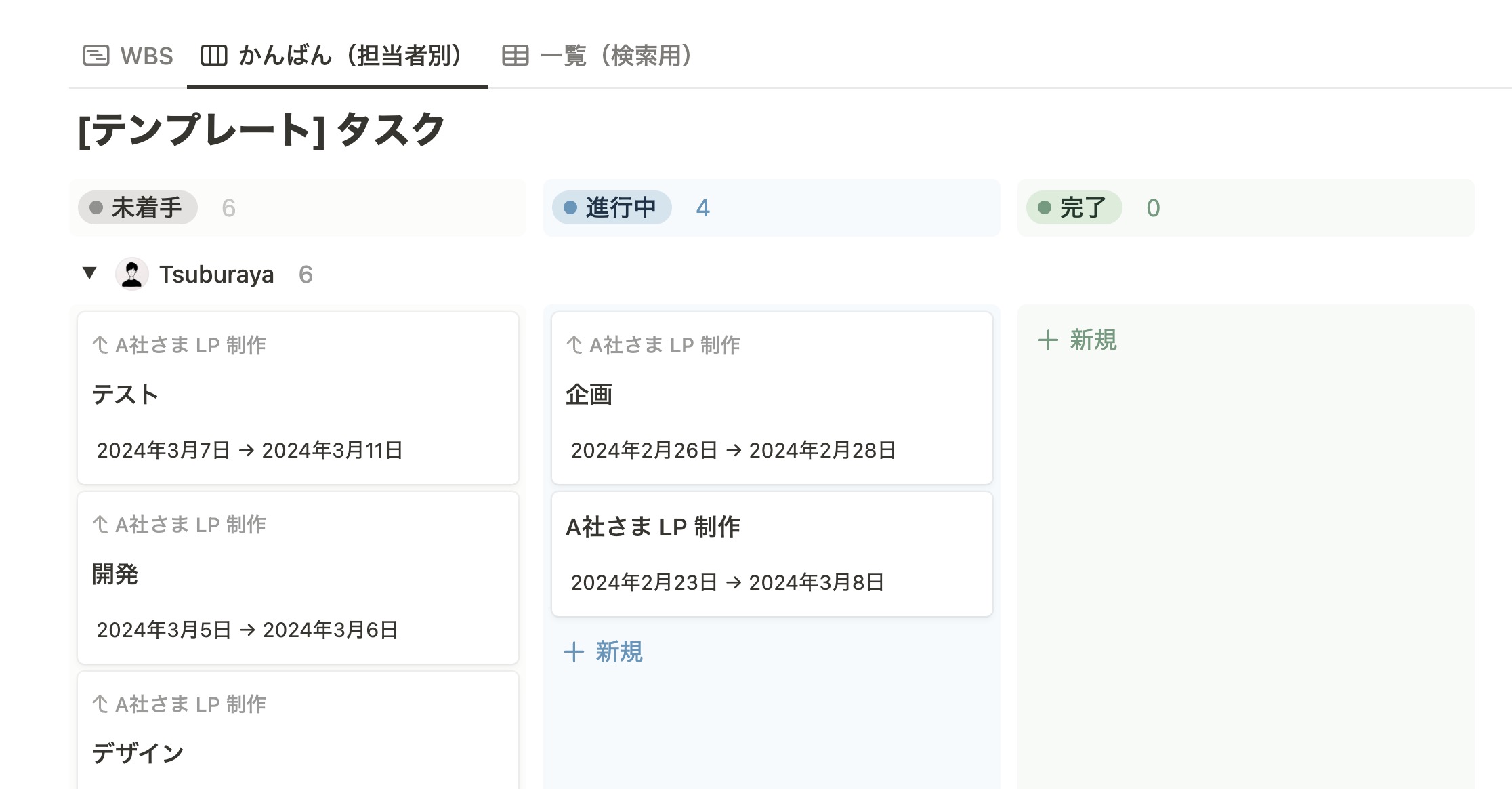Select the かんばん(担当者別) tab
The image size is (1512, 789).
coord(337,56)
